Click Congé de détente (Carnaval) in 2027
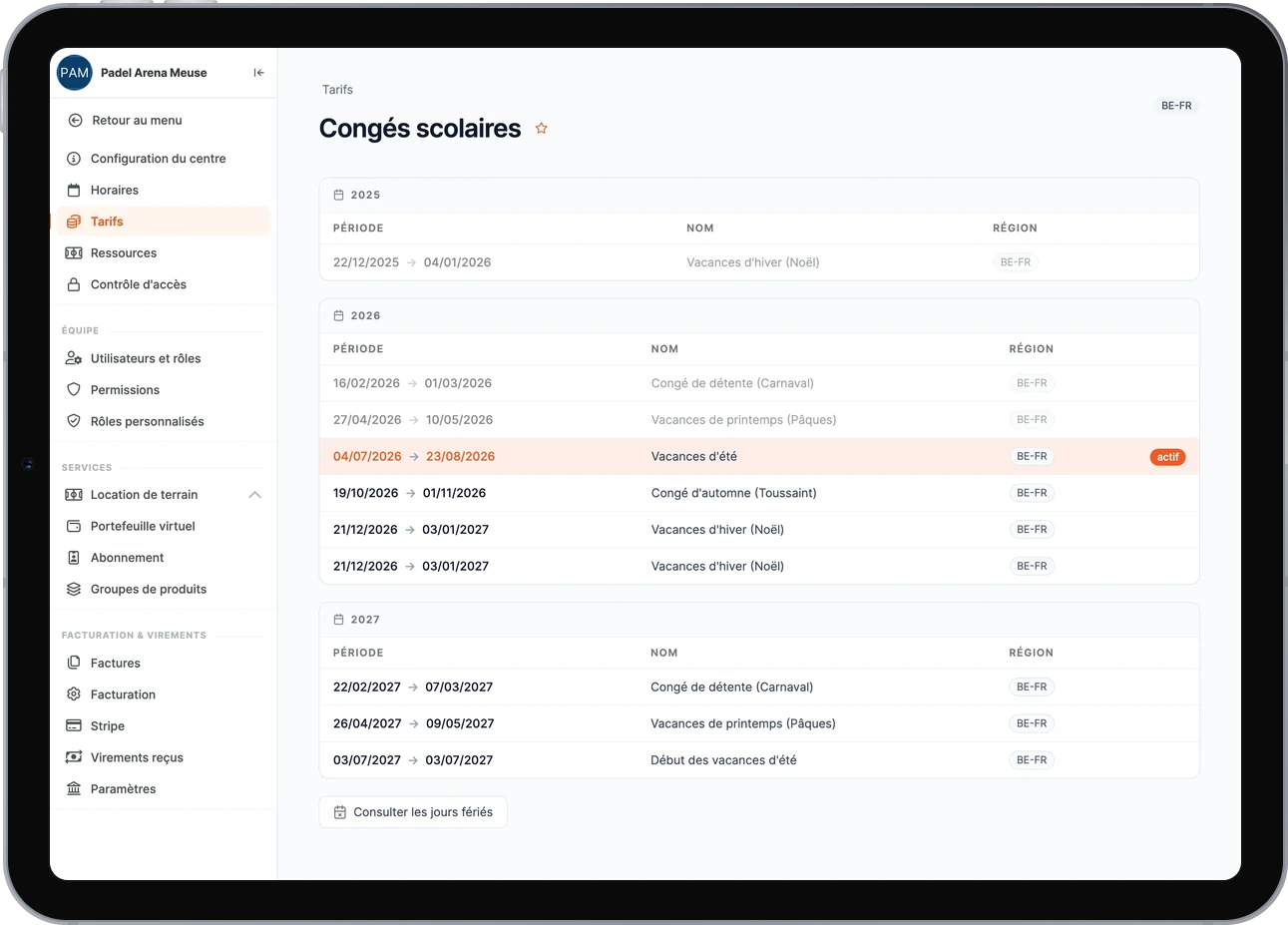The height and width of the screenshot is (925, 1288). point(732,688)
